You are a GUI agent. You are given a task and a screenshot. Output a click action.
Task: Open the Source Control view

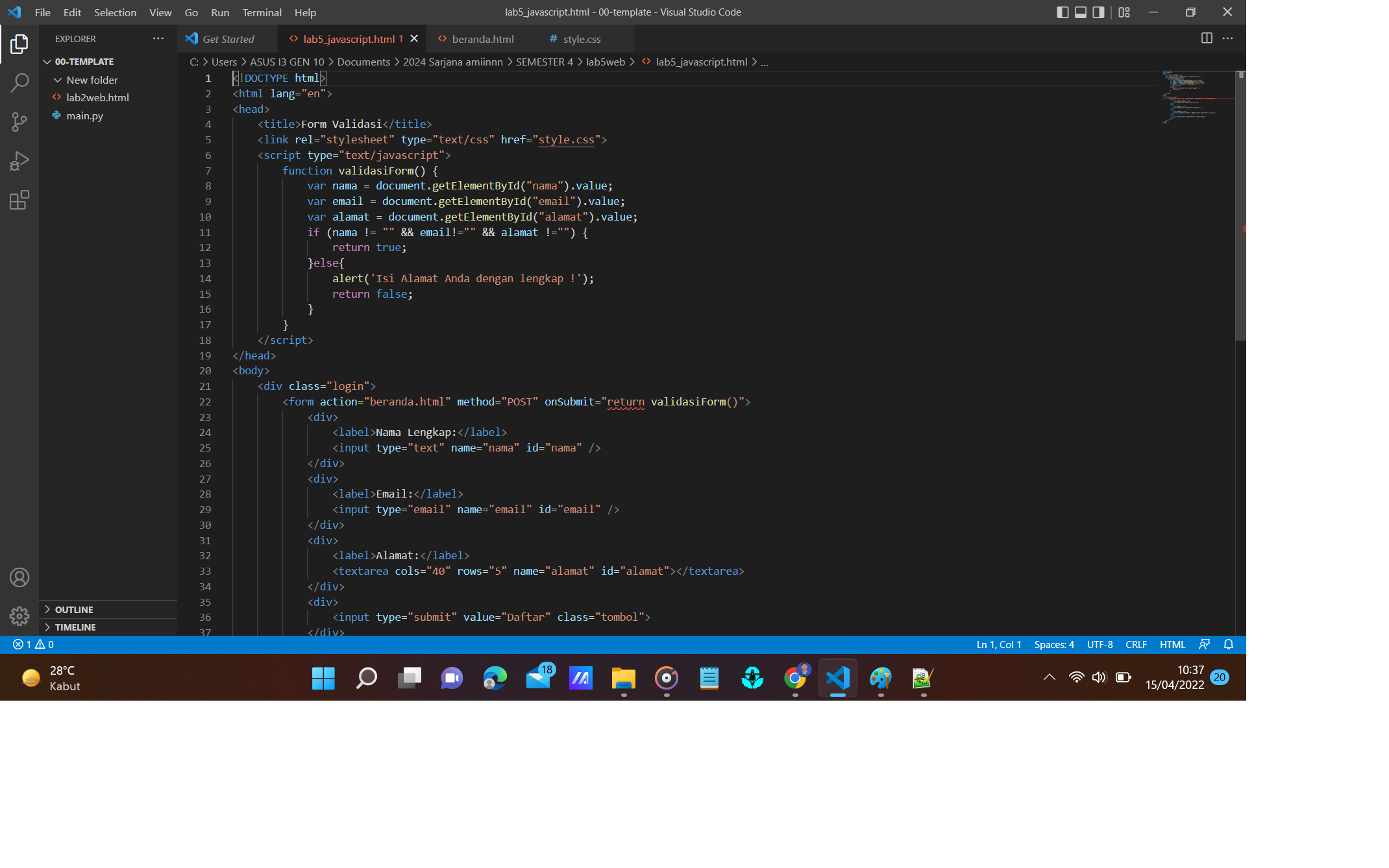(x=19, y=122)
